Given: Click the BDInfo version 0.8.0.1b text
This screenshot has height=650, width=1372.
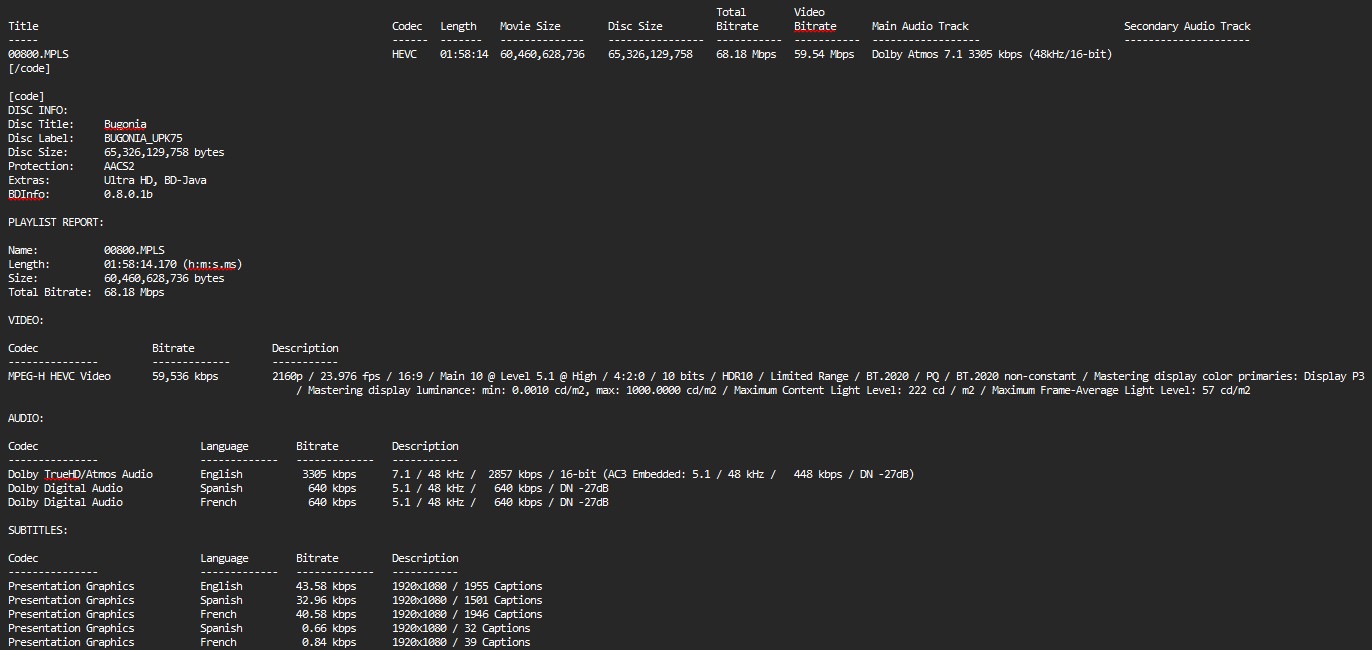Looking at the screenshot, I should pos(128,194).
